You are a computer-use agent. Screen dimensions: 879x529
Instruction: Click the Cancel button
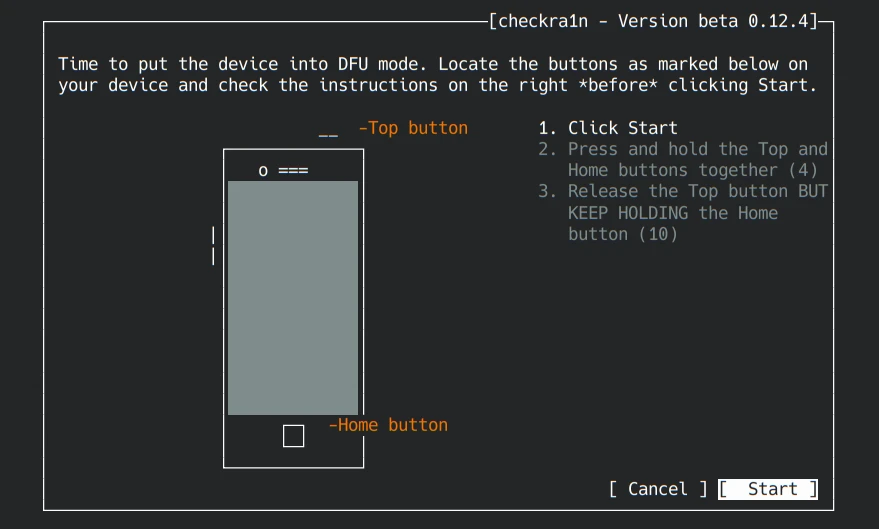658,489
